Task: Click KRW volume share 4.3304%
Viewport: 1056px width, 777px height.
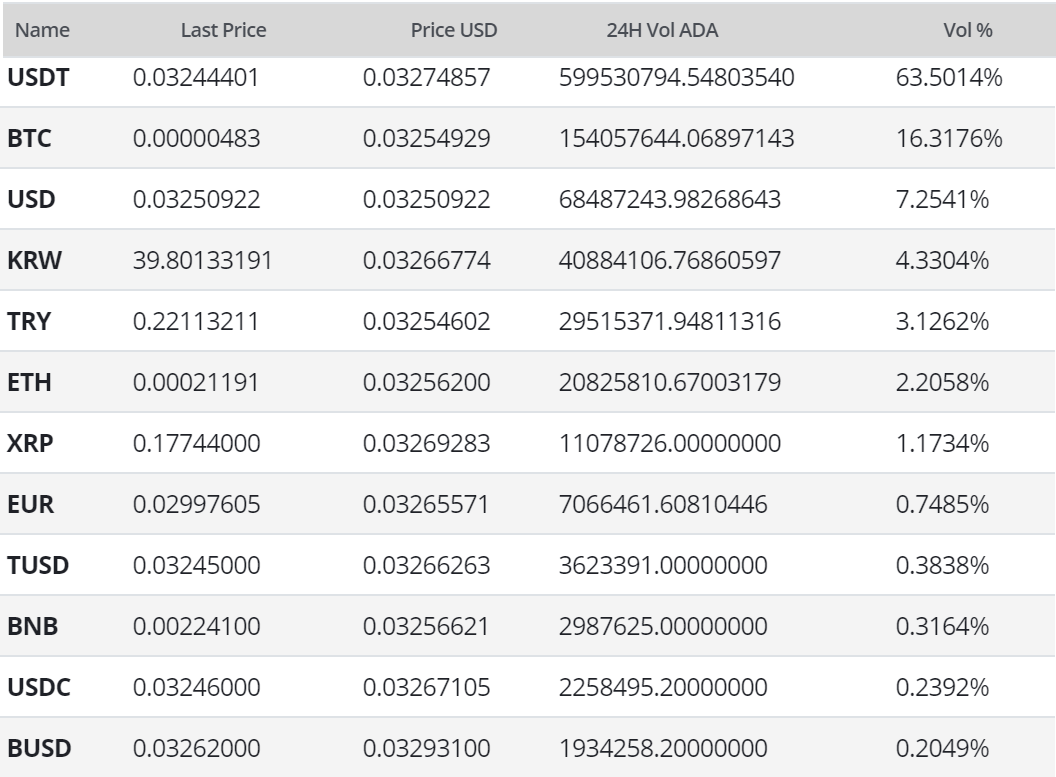Action: [x=942, y=260]
